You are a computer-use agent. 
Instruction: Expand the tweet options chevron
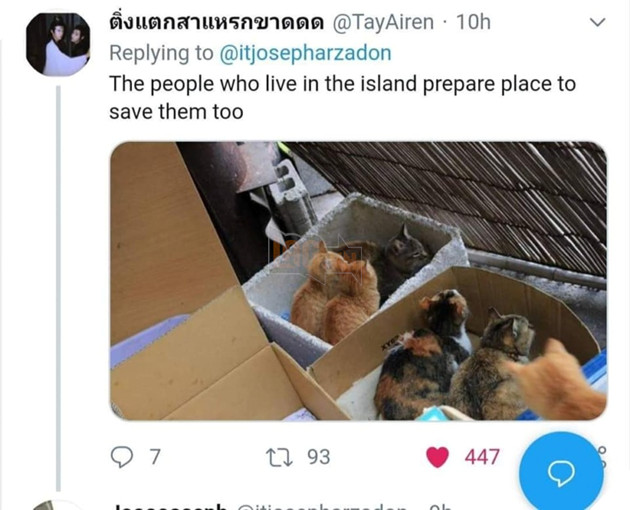point(597,22)
